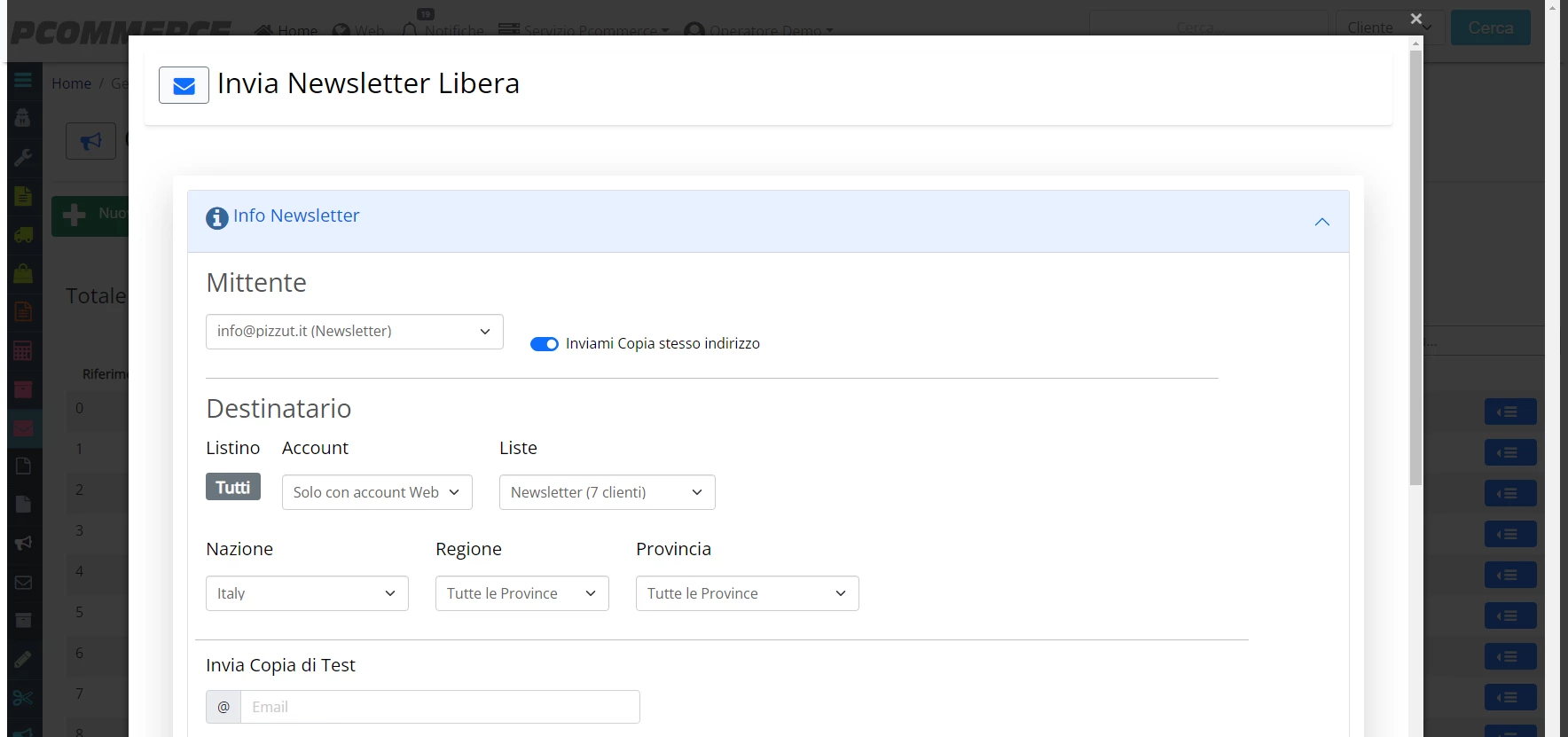
Task: Click the calculator icon in the background sidebar
Action: (x=23, y=350)
